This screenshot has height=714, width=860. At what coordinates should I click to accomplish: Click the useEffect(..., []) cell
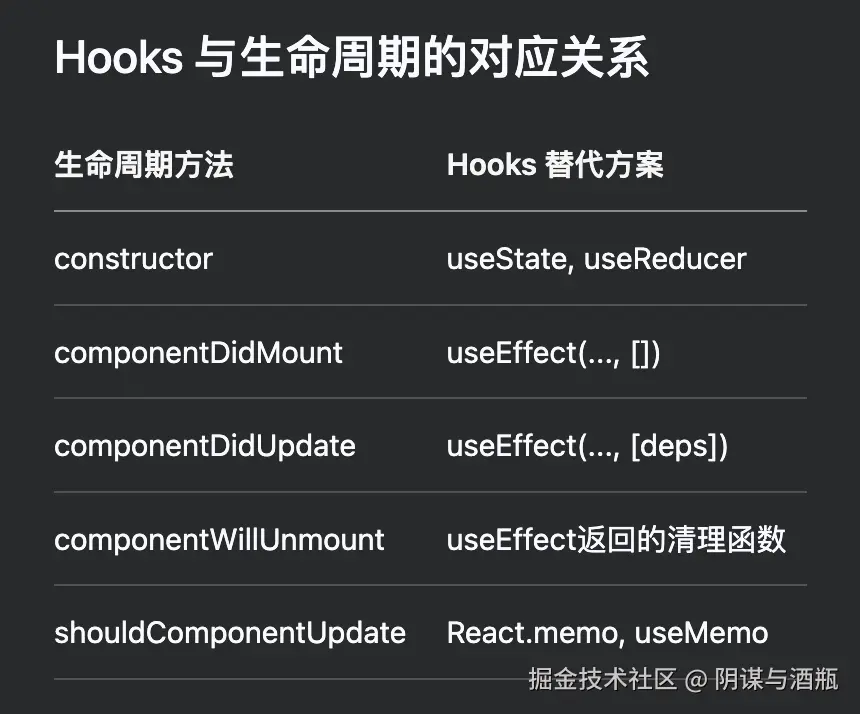tap(553, 353)
